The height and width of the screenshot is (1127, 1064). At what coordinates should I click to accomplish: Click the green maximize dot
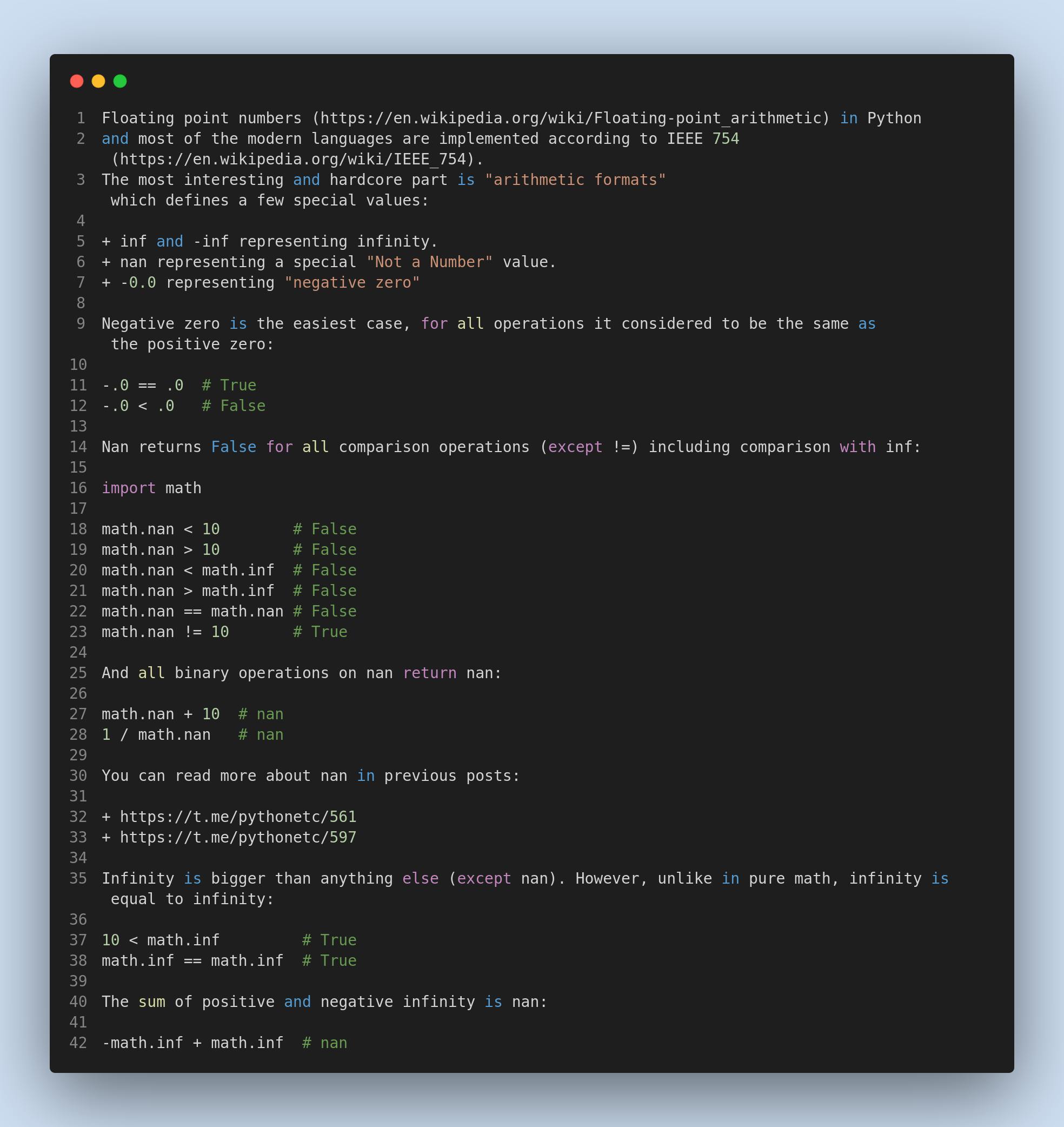(x=119, y=81)
